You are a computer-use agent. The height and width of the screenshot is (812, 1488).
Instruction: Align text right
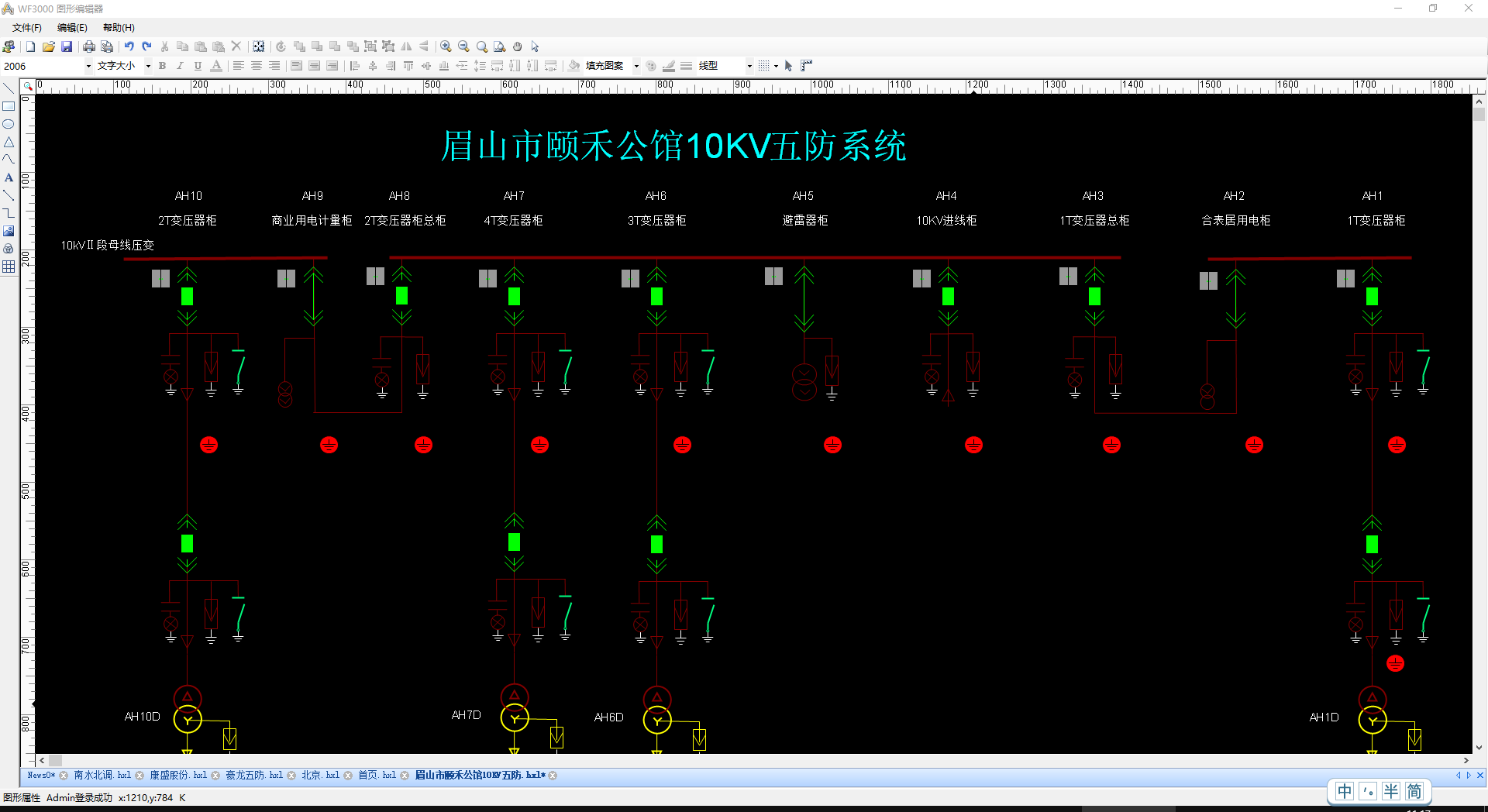click(x=274, y=66)
